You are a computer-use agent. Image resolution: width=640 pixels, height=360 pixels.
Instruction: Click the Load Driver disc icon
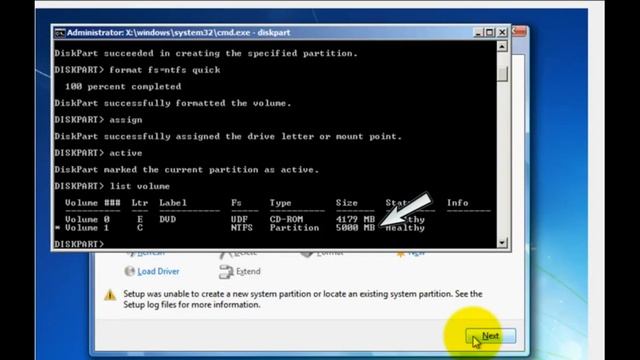coord(129,271)
